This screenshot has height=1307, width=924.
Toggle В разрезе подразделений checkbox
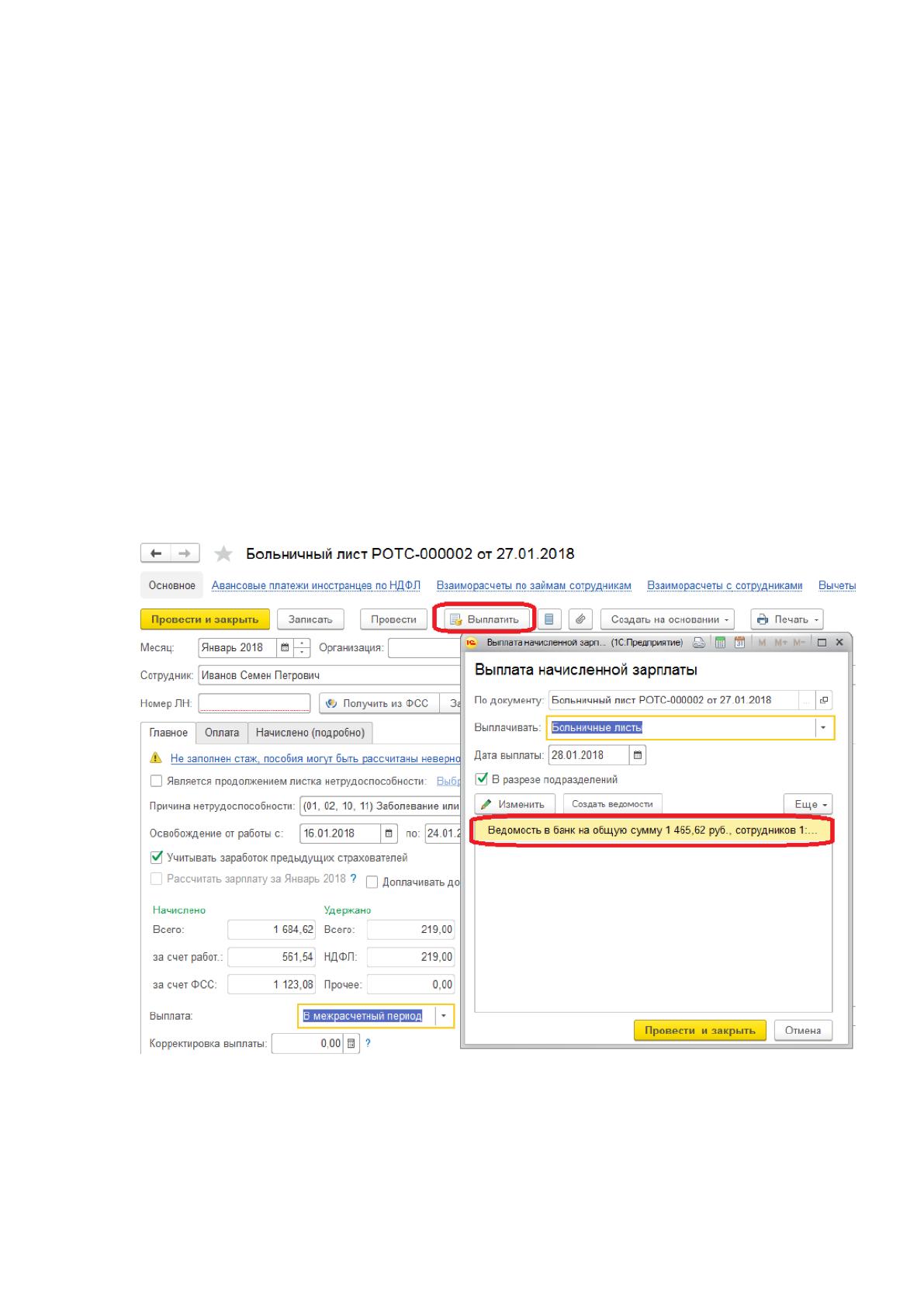click(481, 779)
